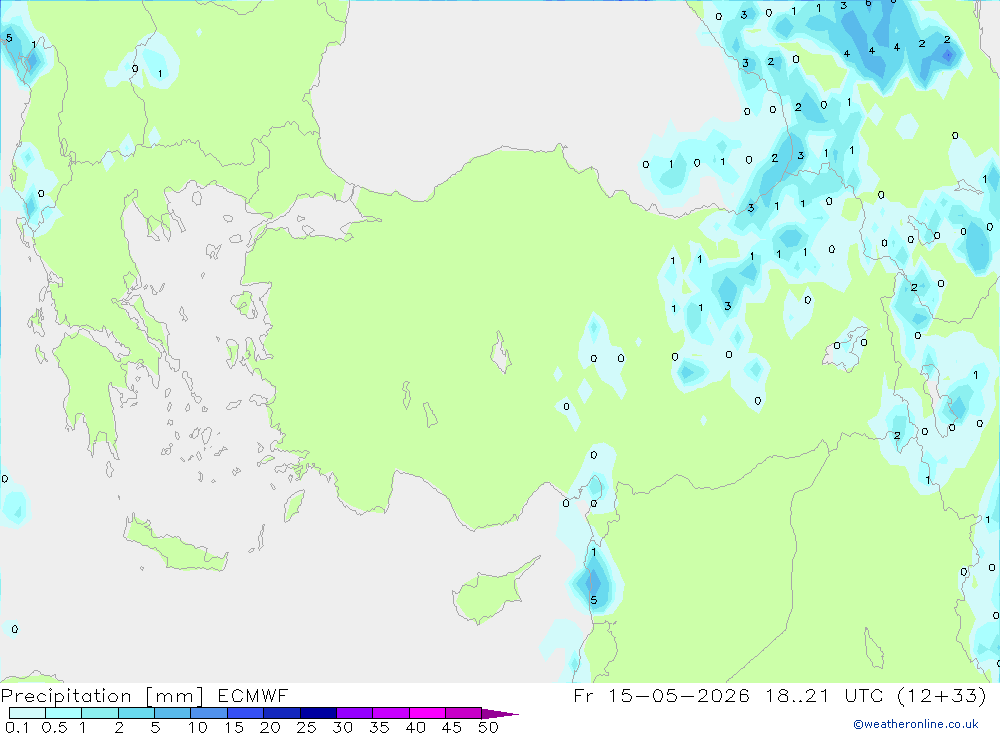
Task: Click the '(12+33)' forecast offset text
Action: click(x=941, y=695)
